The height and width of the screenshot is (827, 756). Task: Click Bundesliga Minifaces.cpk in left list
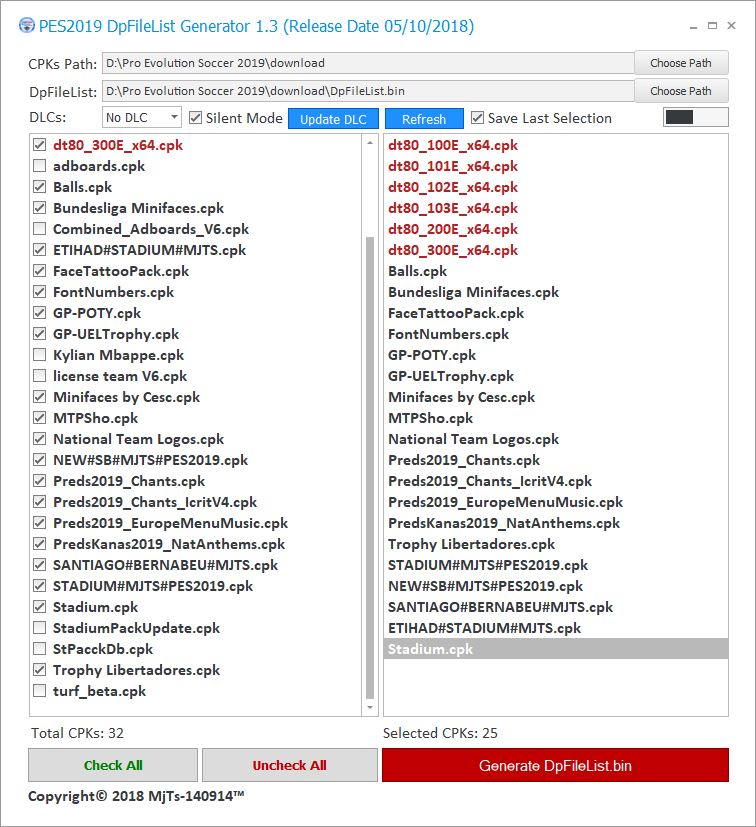[138, 208]
